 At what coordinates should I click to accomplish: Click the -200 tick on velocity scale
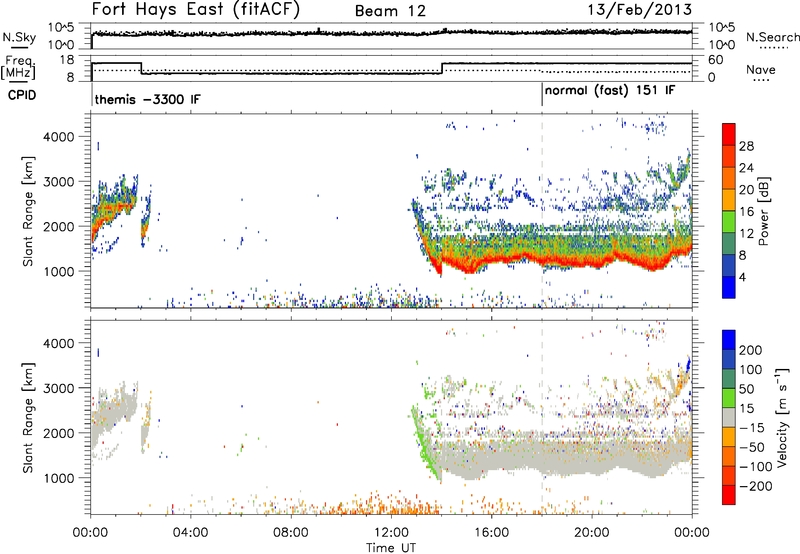tap(755, 486)
